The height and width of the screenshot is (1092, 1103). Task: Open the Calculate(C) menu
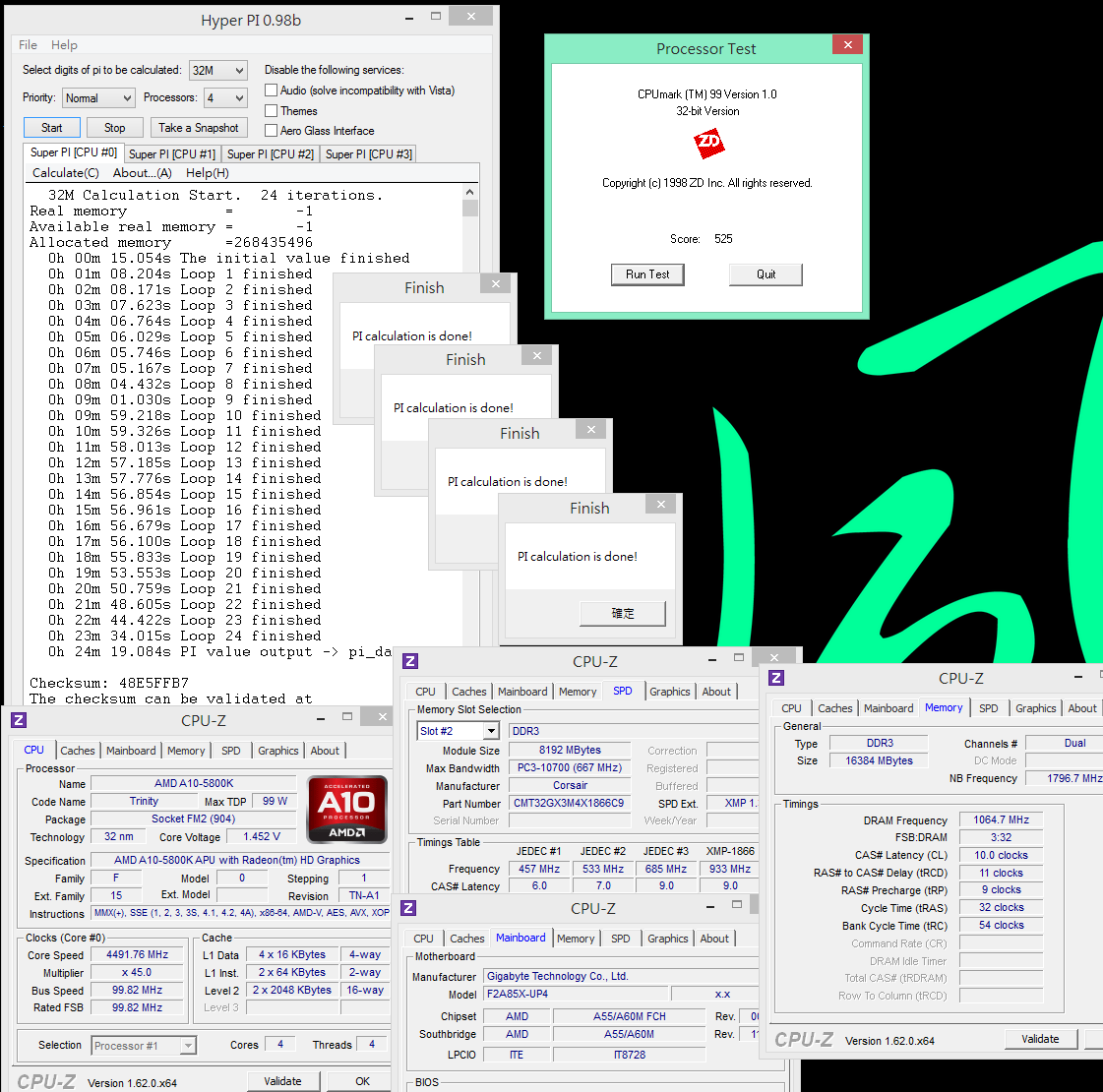pos(65,173)
